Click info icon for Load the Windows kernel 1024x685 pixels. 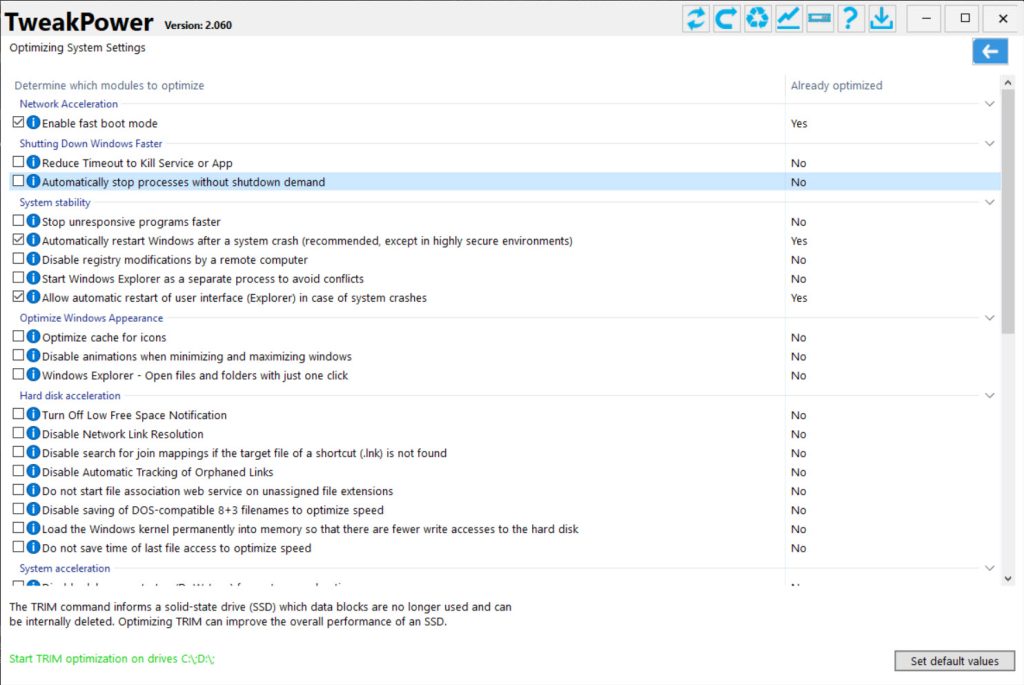(x=33, y=528)
